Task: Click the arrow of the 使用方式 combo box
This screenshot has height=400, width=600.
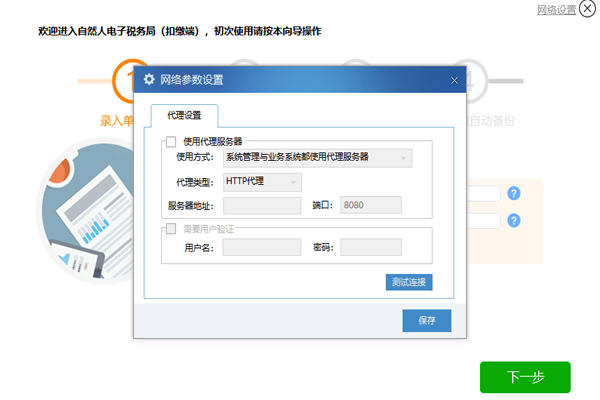Action: tap(403, 158)
